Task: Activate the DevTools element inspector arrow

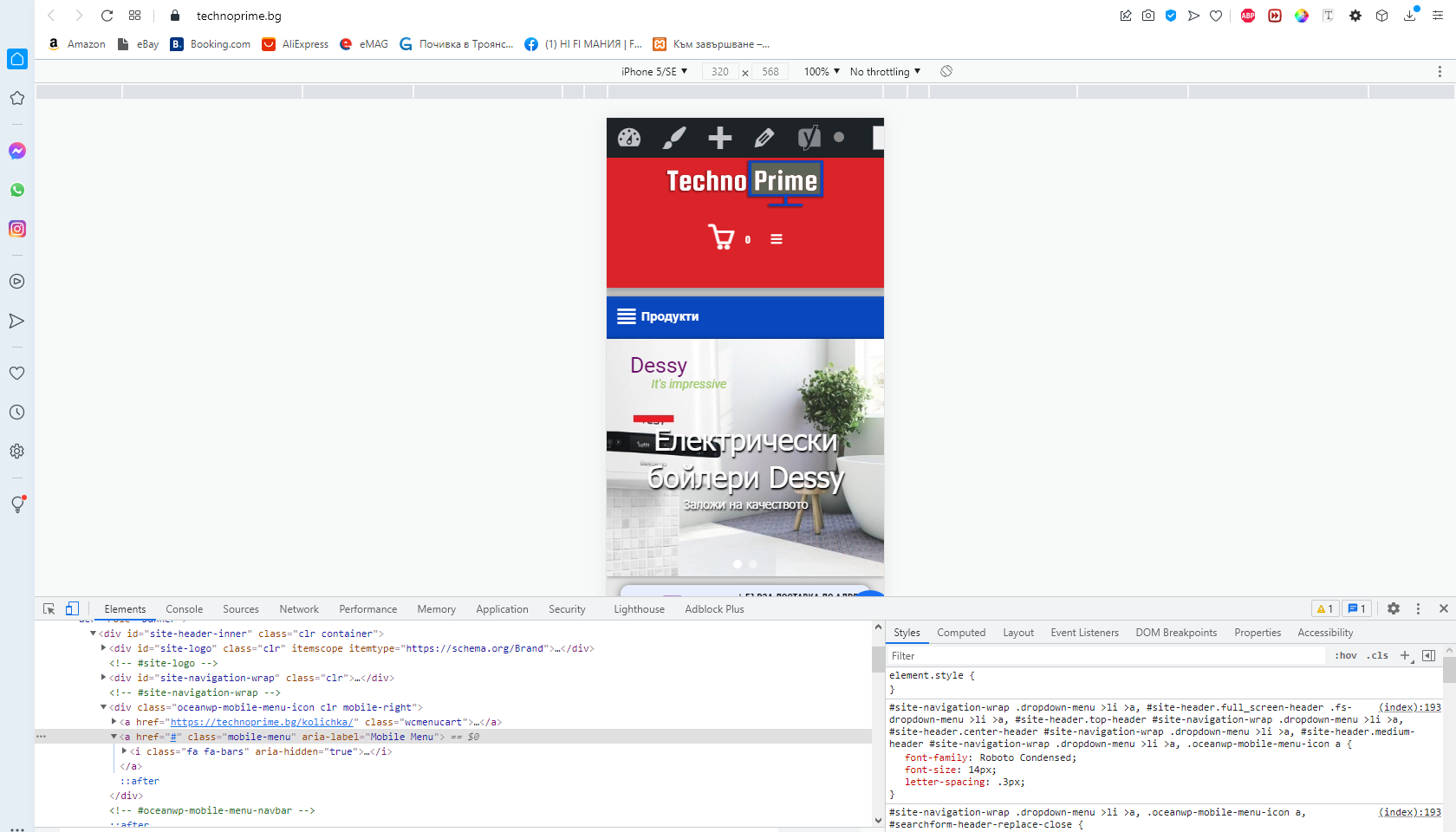Action: [49, 609]
